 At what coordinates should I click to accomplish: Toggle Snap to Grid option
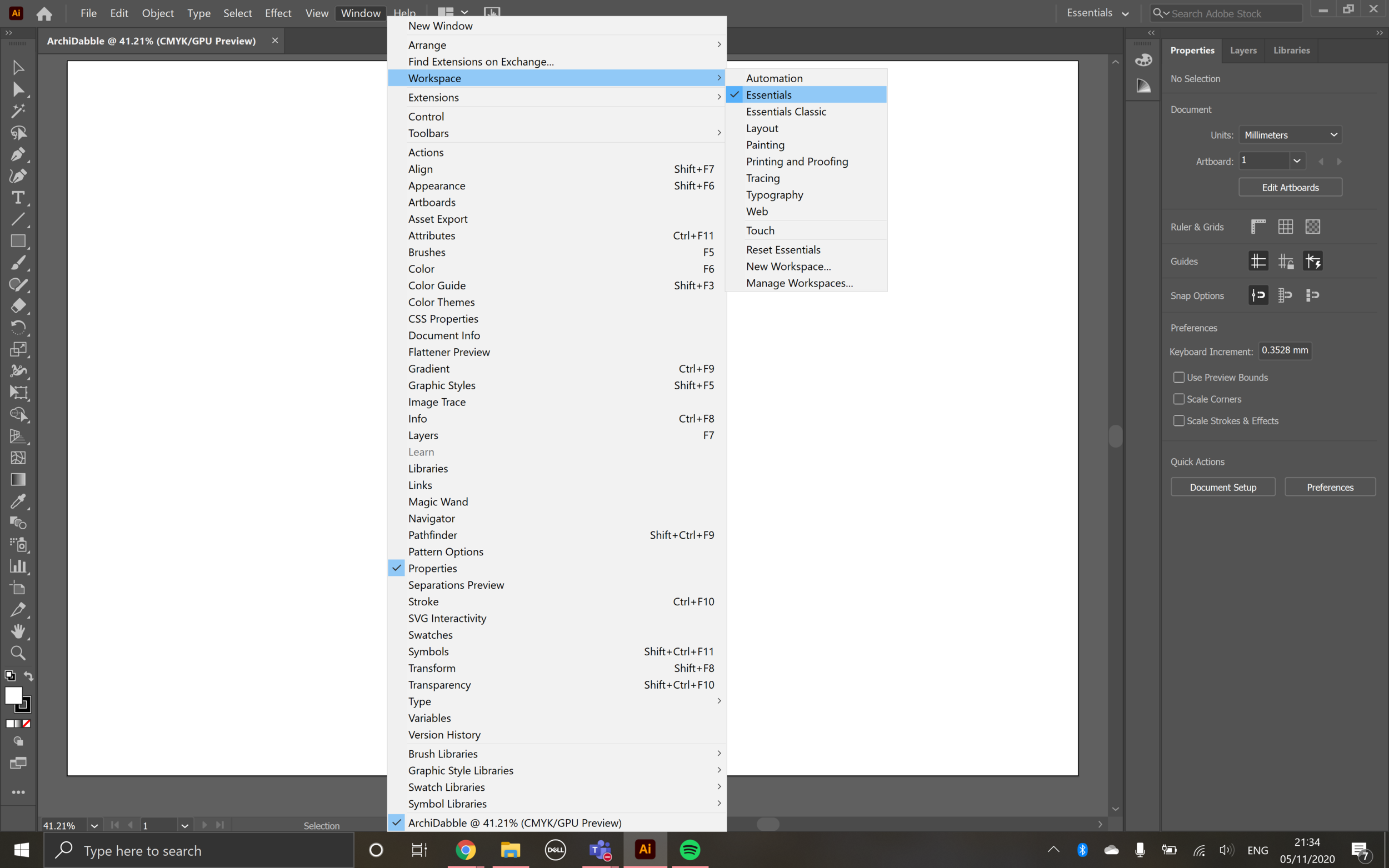(1285, 295)
